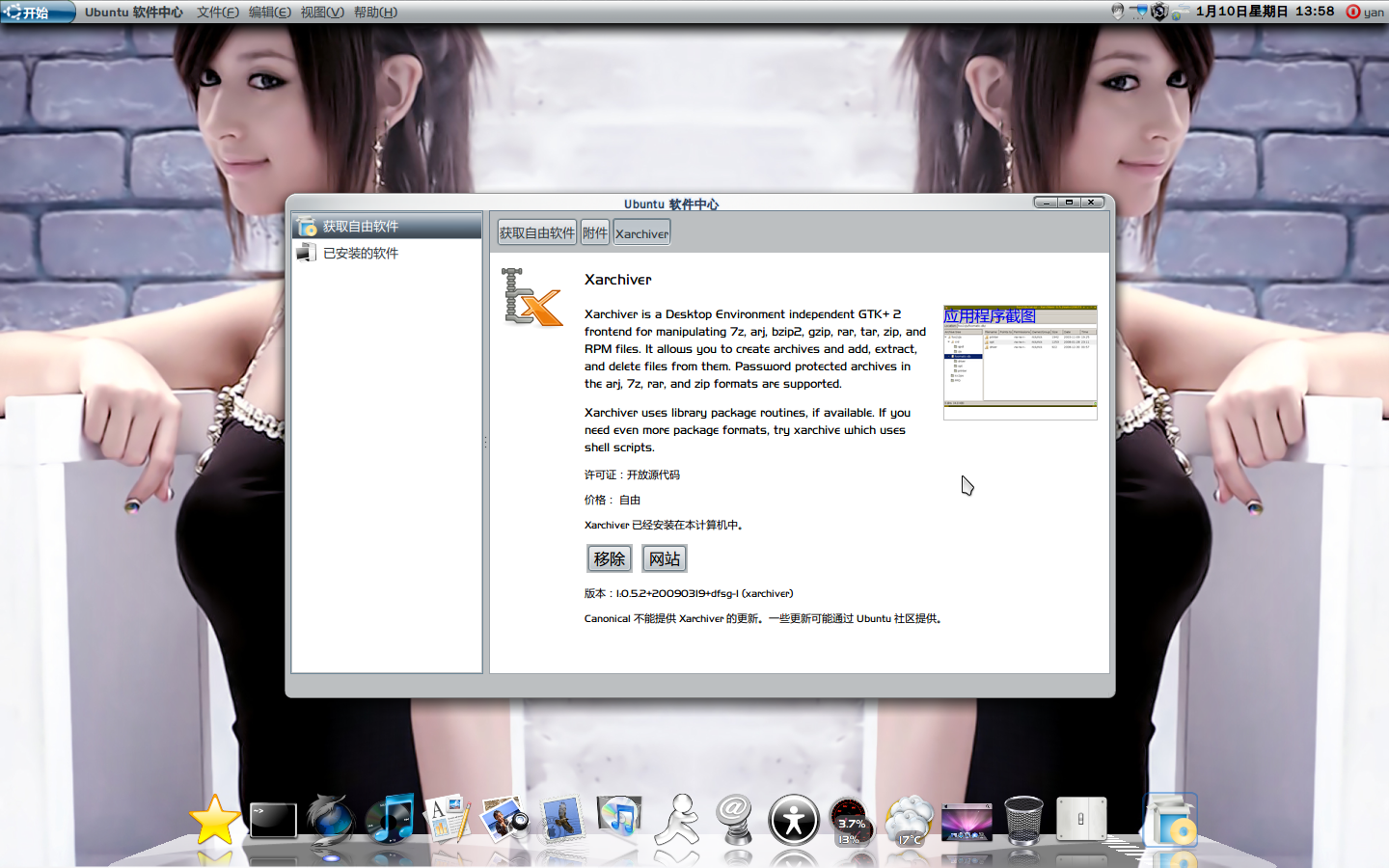Click the star favorites icon in dock

point(214,821)
